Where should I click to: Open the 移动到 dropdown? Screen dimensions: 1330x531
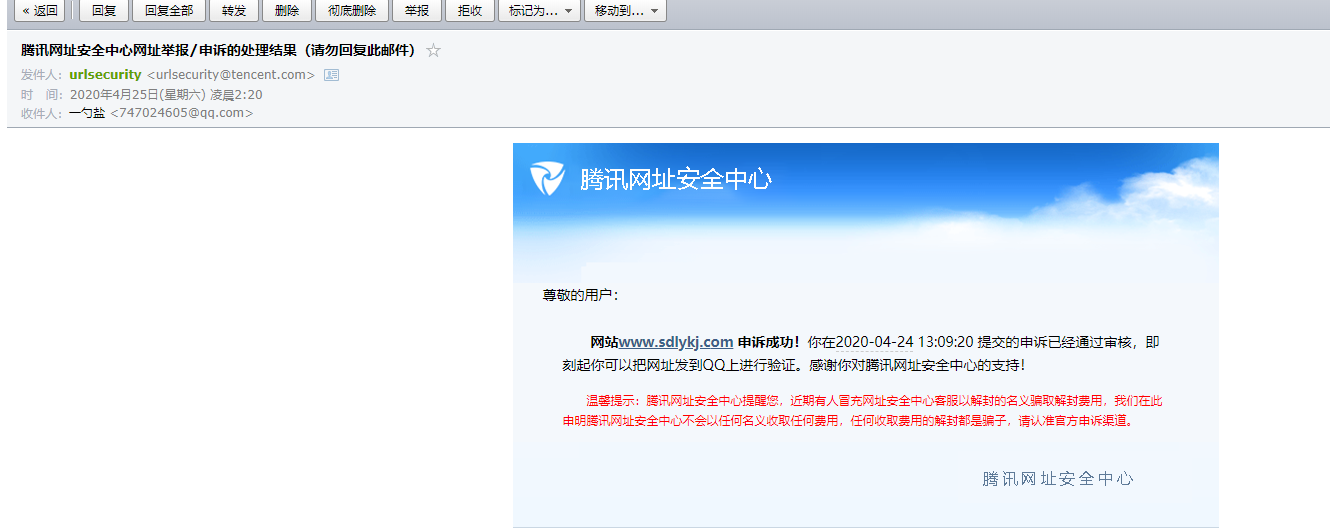tap(625, 11)
